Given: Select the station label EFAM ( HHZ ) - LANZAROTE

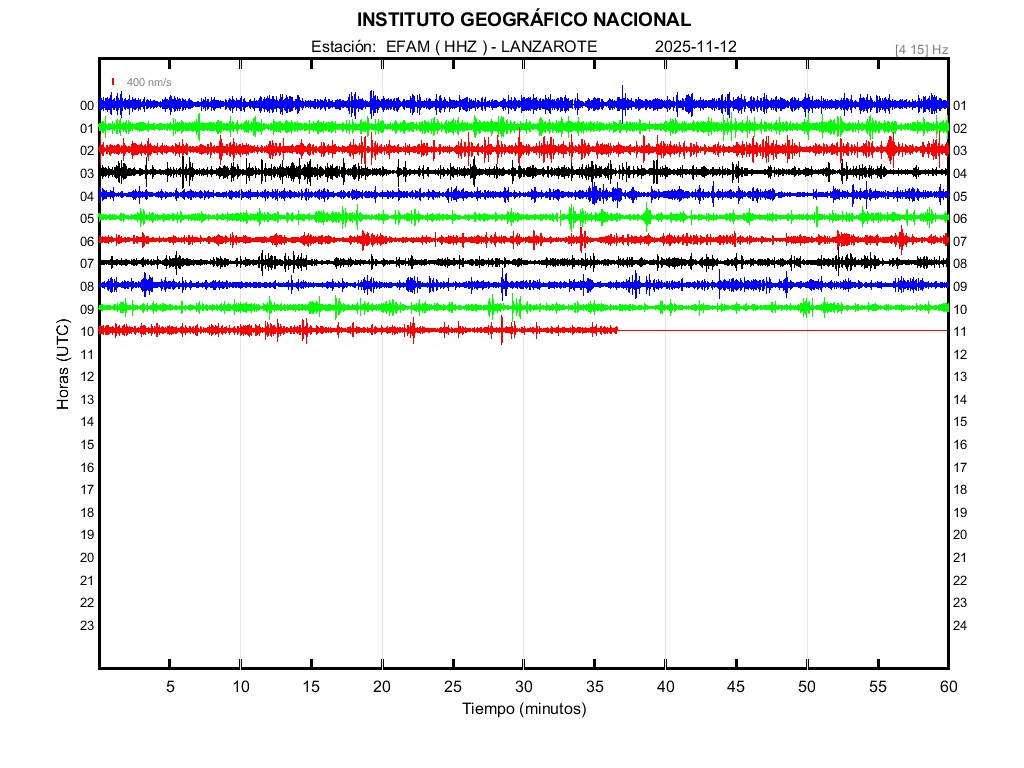Looking at the screenshot, I should [x=454, y=47].
